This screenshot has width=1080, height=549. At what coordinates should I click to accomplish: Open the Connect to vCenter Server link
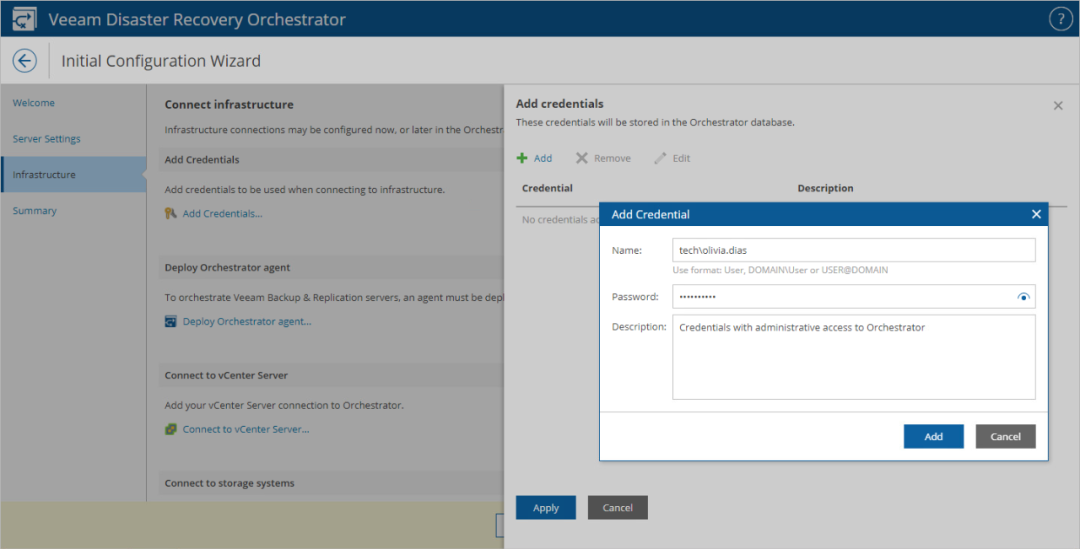coord(246,429)
